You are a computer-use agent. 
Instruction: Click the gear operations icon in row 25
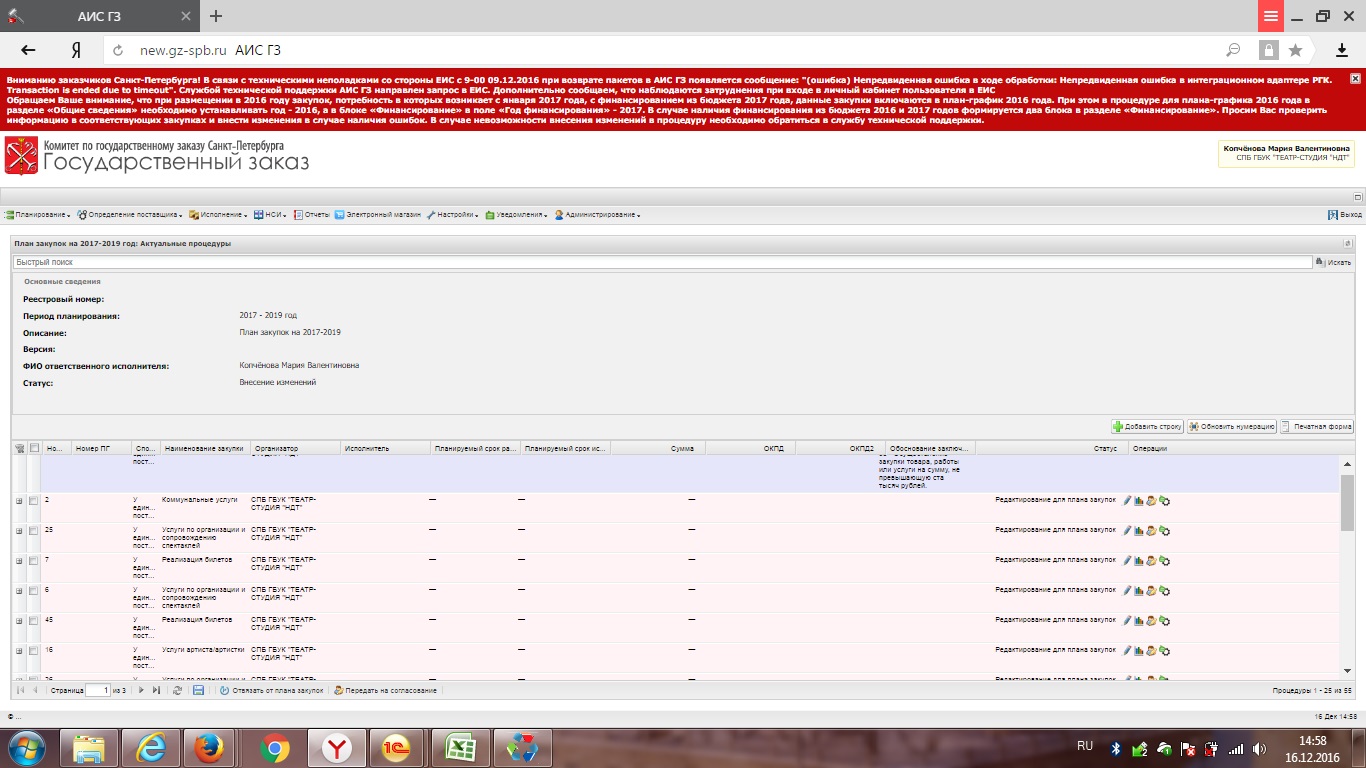point(1164,531)
